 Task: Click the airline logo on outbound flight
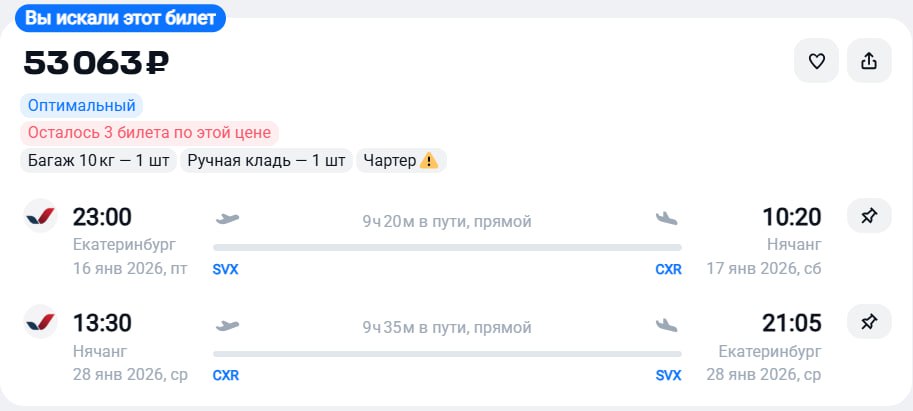click(x=41, y=216)
